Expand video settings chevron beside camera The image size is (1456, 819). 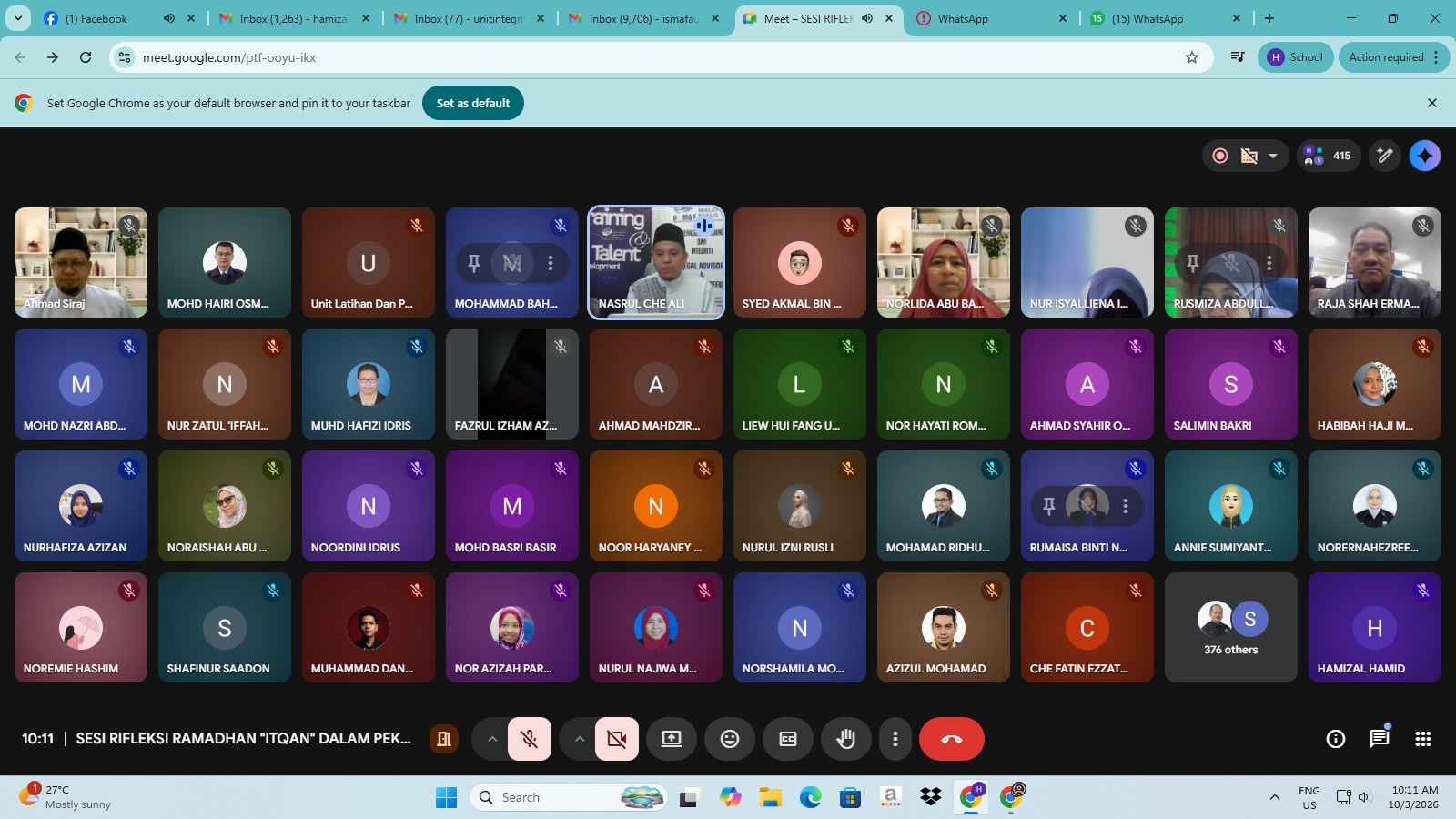[579, 739]
